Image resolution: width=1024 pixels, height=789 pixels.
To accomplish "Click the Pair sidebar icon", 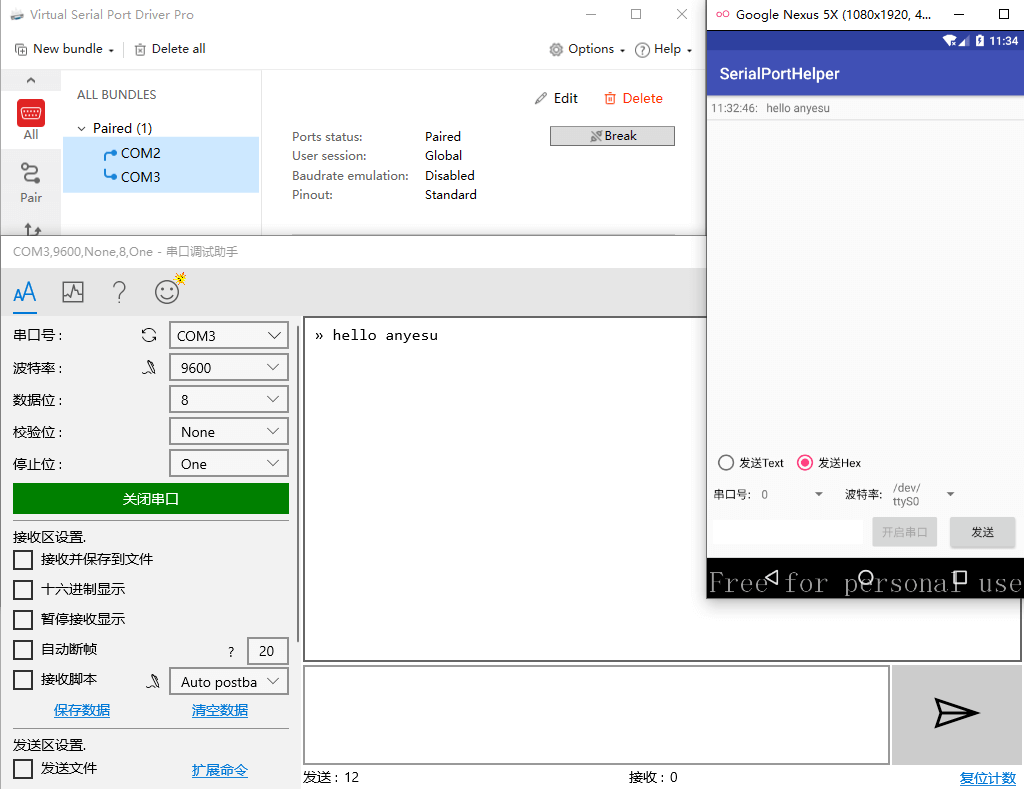I will point(30,173).
